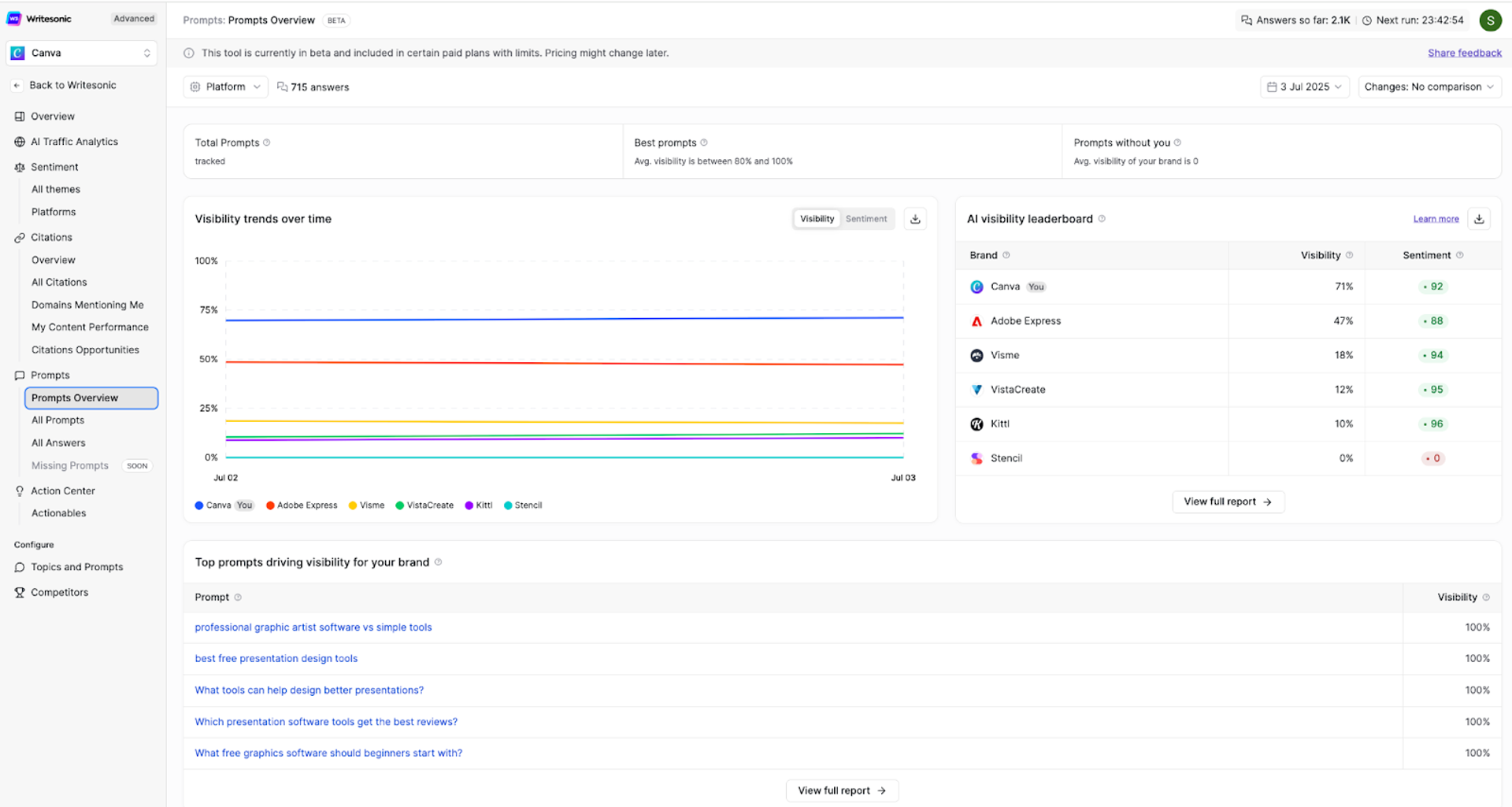
Task: Open Competitors configuration page
Action: 59,592
